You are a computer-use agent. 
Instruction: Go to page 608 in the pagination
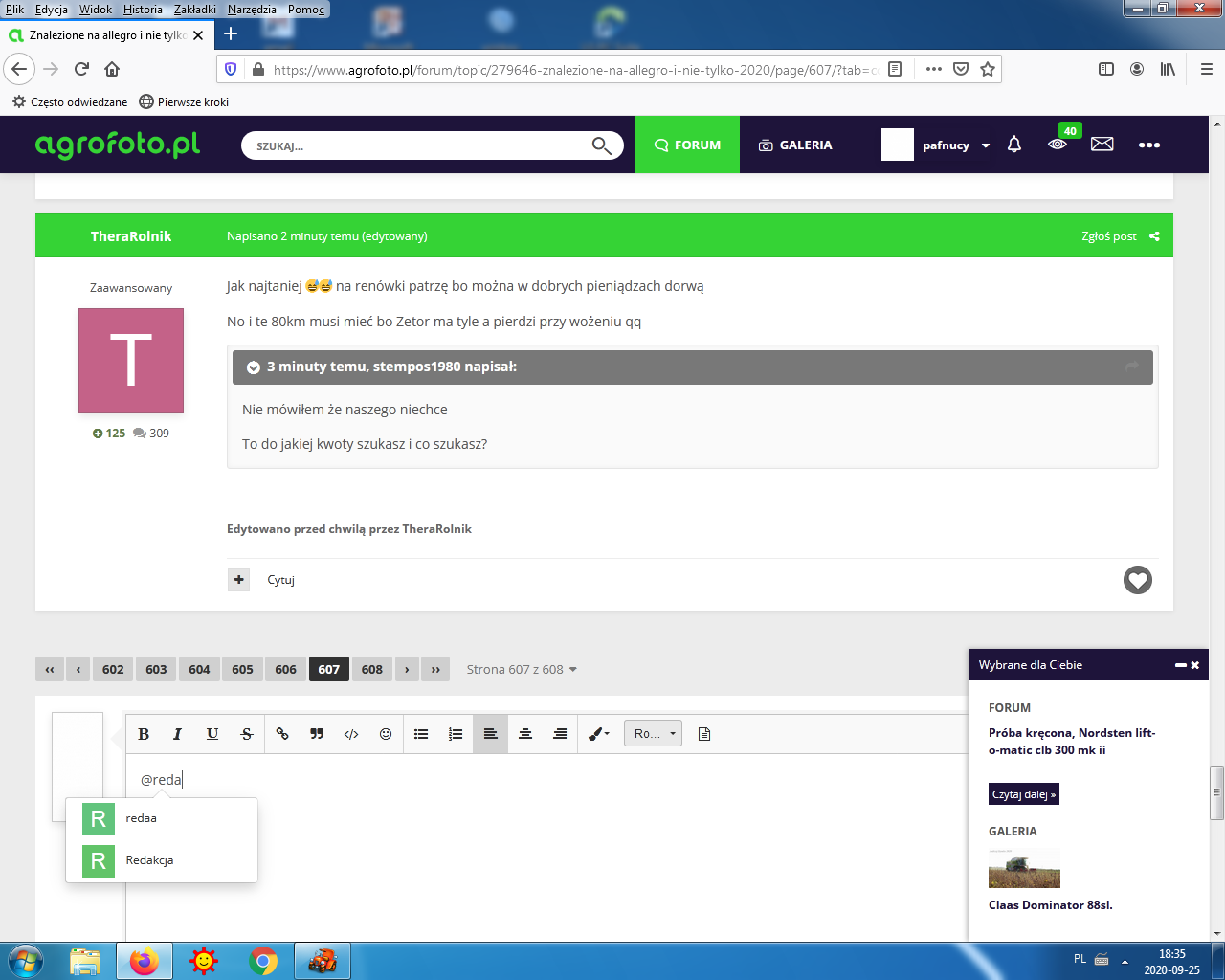pyautogui.click(x=372, y=670)
